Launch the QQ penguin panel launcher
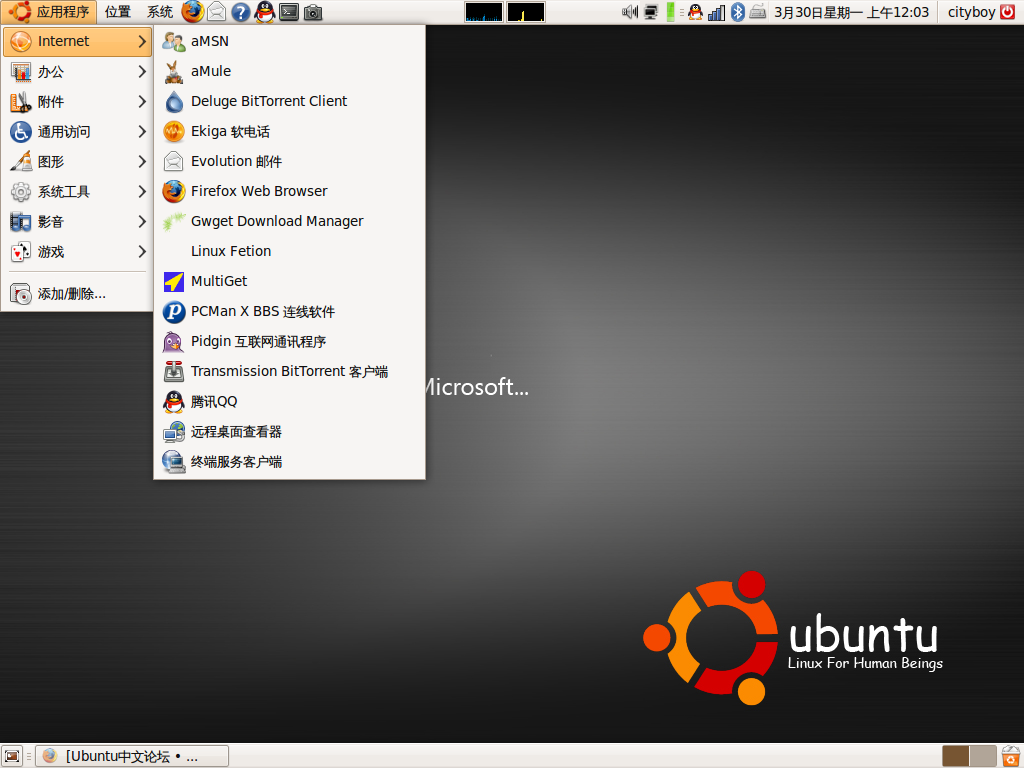Image resolution: width=1024 pixels, height=768 pixels. point(264,12)
